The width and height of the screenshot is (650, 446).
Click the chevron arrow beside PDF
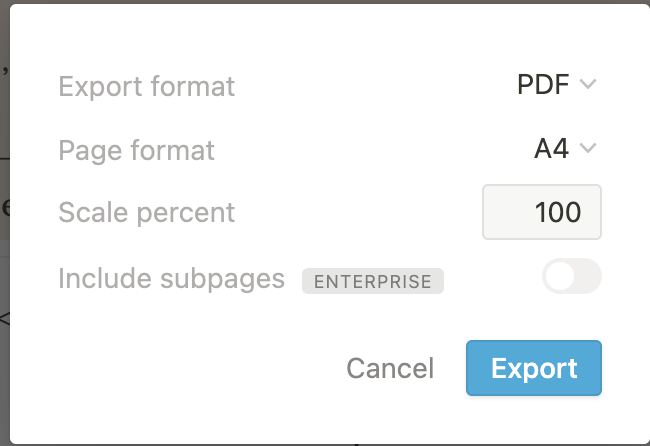(x=588, y=85)
